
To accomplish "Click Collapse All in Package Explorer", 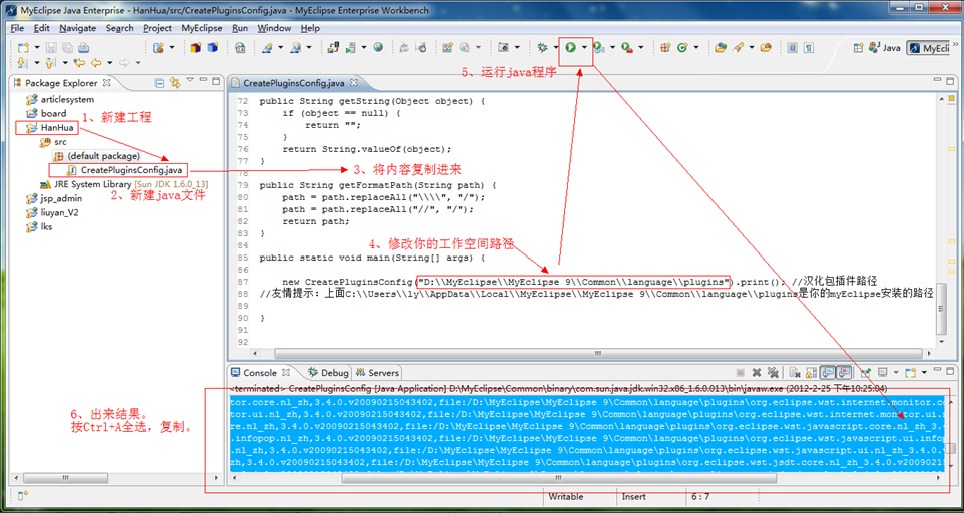I will [x=159, y=82].
